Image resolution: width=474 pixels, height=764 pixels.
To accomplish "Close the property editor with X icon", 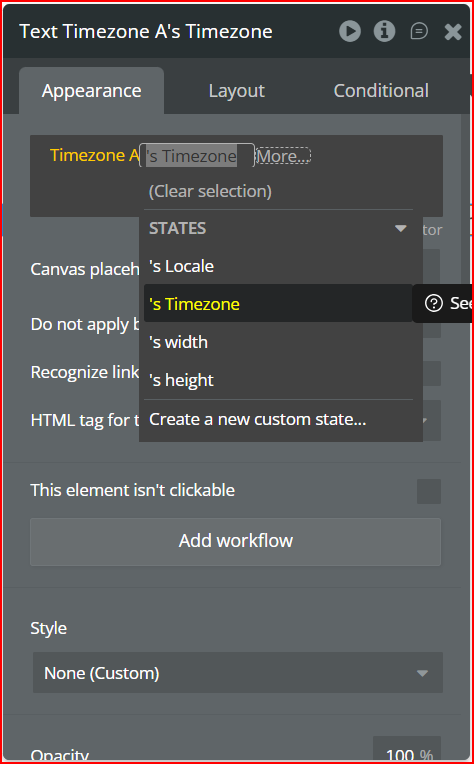I will pyautogui.click(x=453, y=32).
